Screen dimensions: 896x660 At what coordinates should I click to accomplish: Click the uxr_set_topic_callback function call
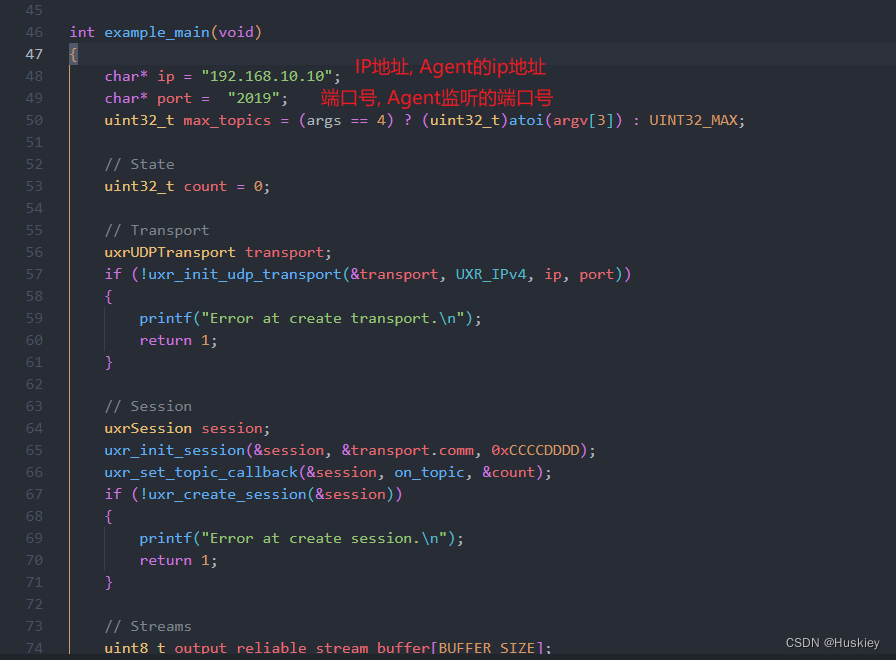[196, 472]
